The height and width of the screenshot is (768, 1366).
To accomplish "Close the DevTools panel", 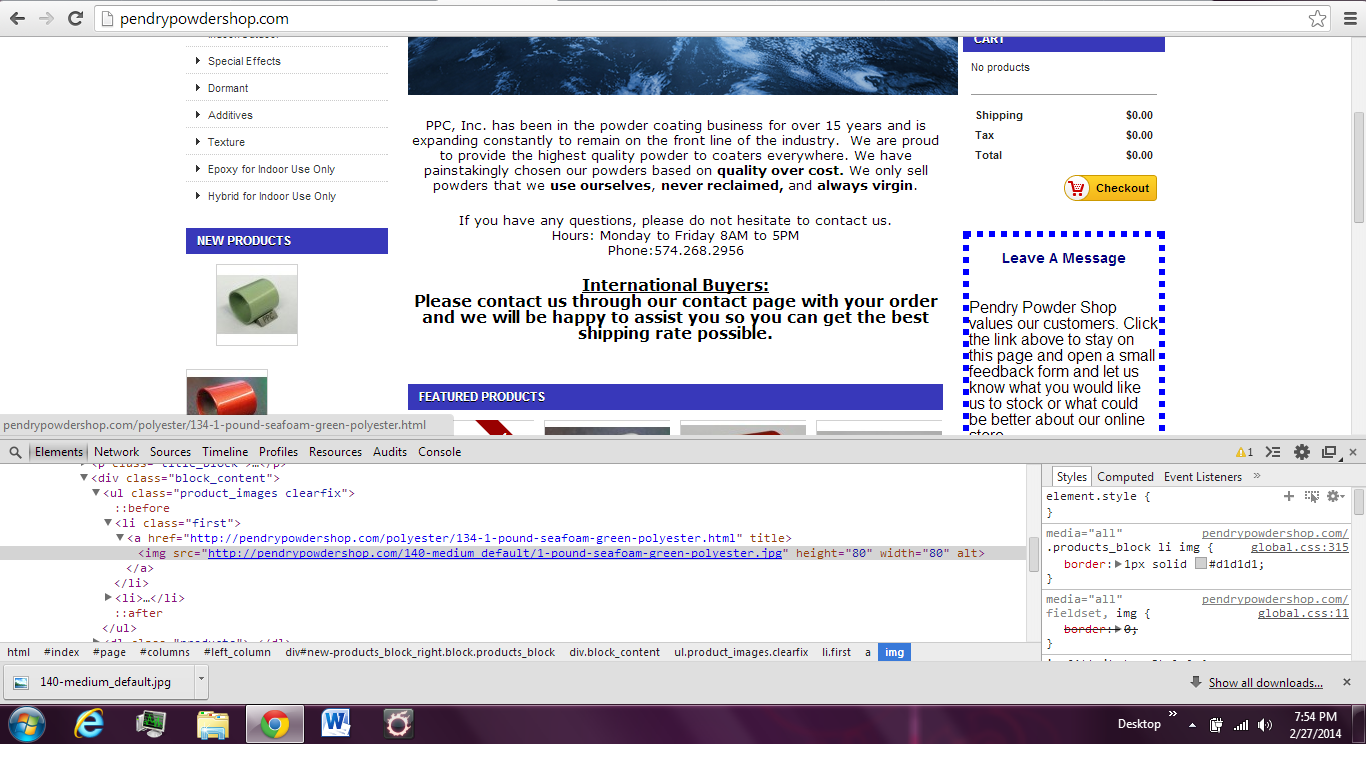I will pos(1353,452).
